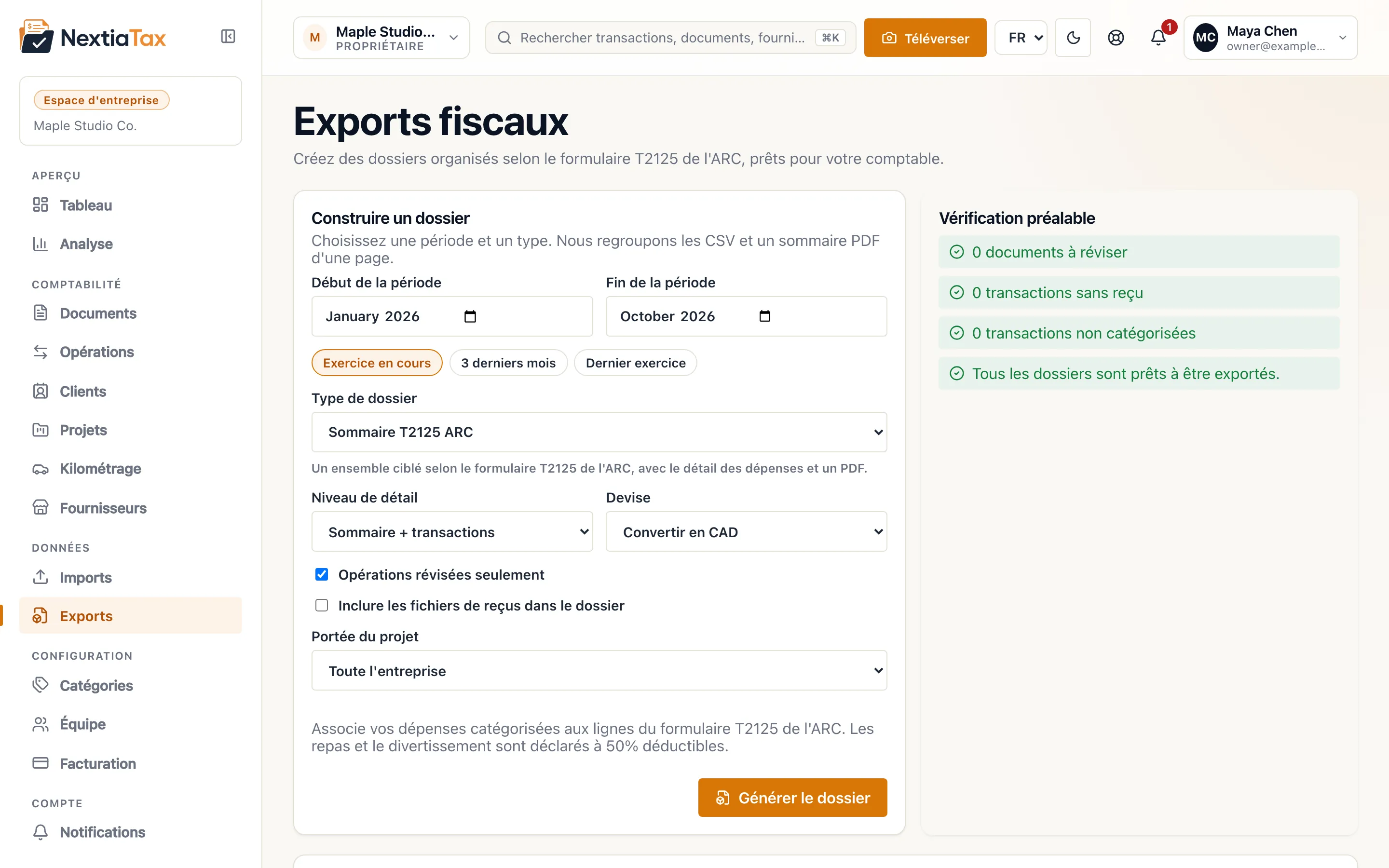
Task: Open calendar picker for Fin de la période
Action: (764, 316)
